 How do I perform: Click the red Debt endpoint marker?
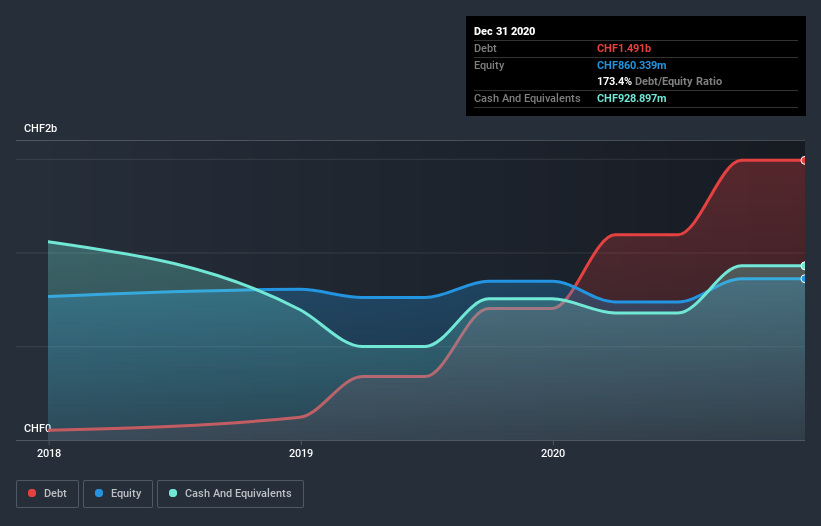click(x=804, y=161)
